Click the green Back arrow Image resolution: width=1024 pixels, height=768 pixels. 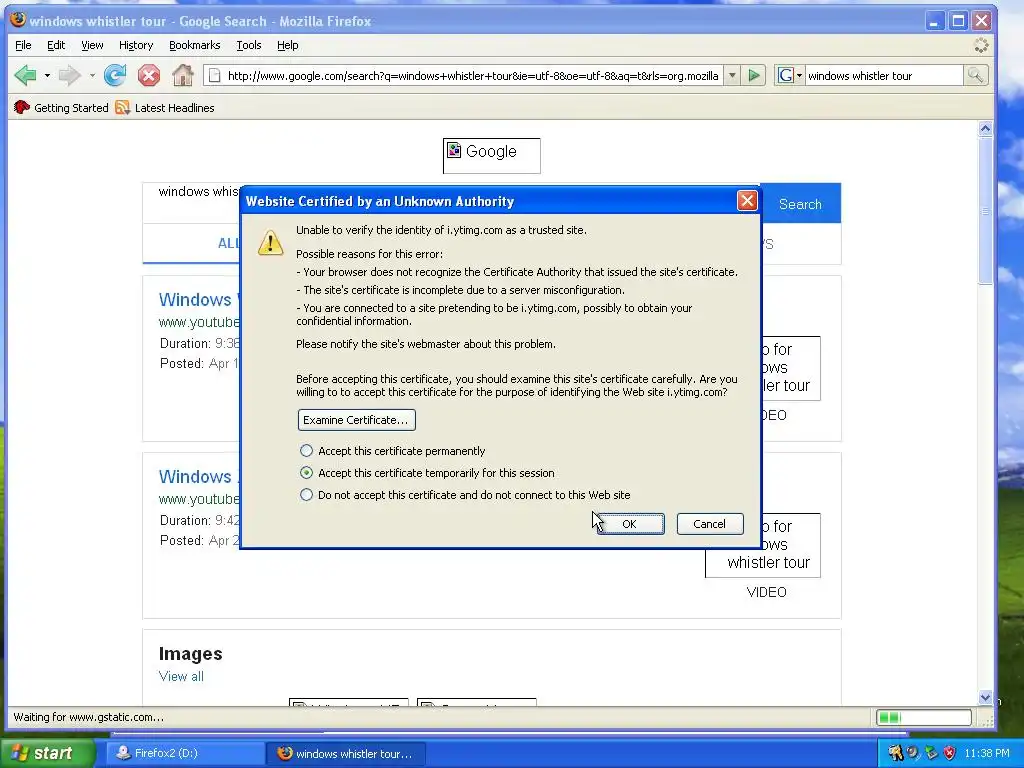[x=25, y=76]
